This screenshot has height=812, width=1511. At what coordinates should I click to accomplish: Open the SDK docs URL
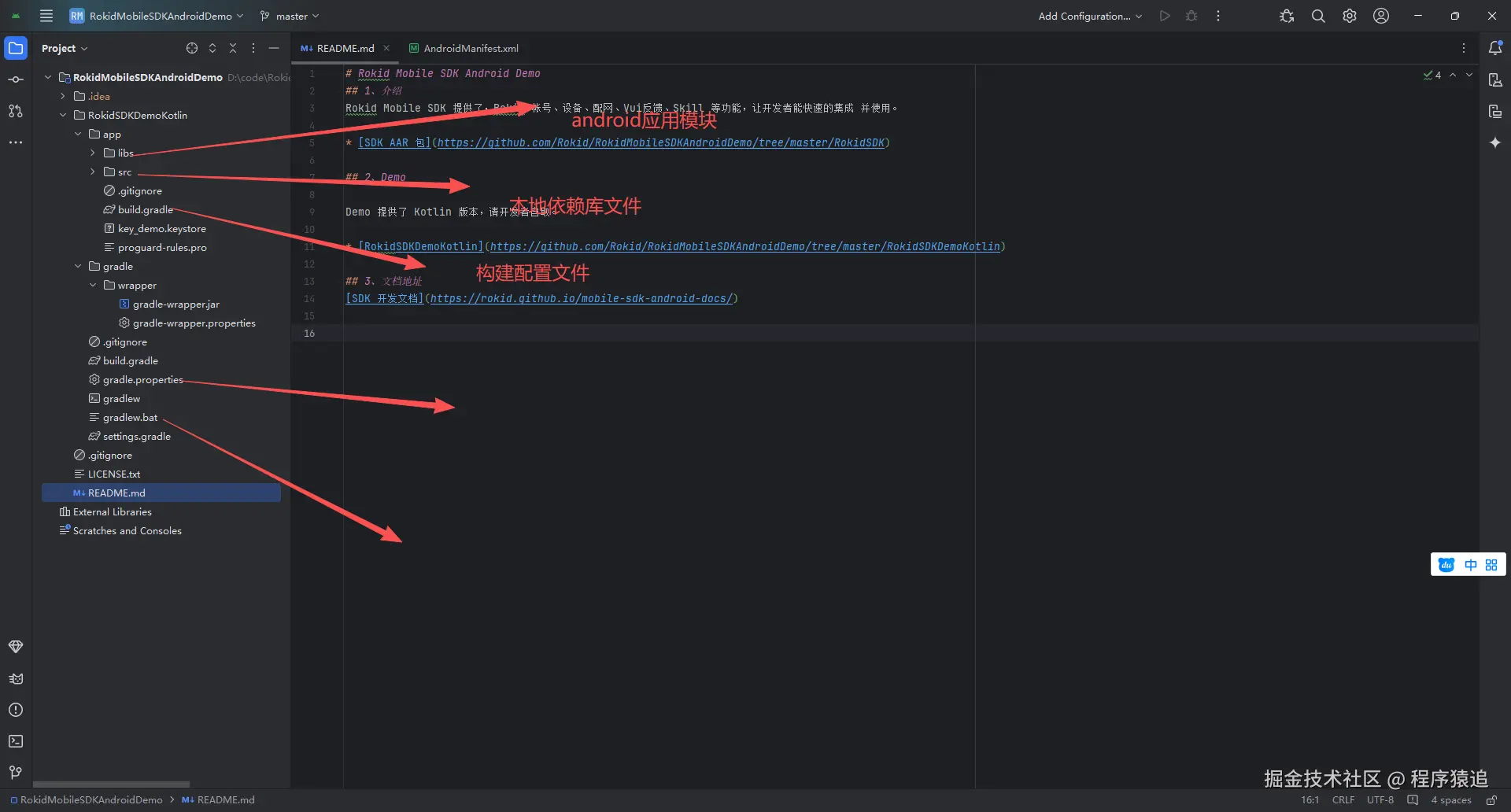582,298
